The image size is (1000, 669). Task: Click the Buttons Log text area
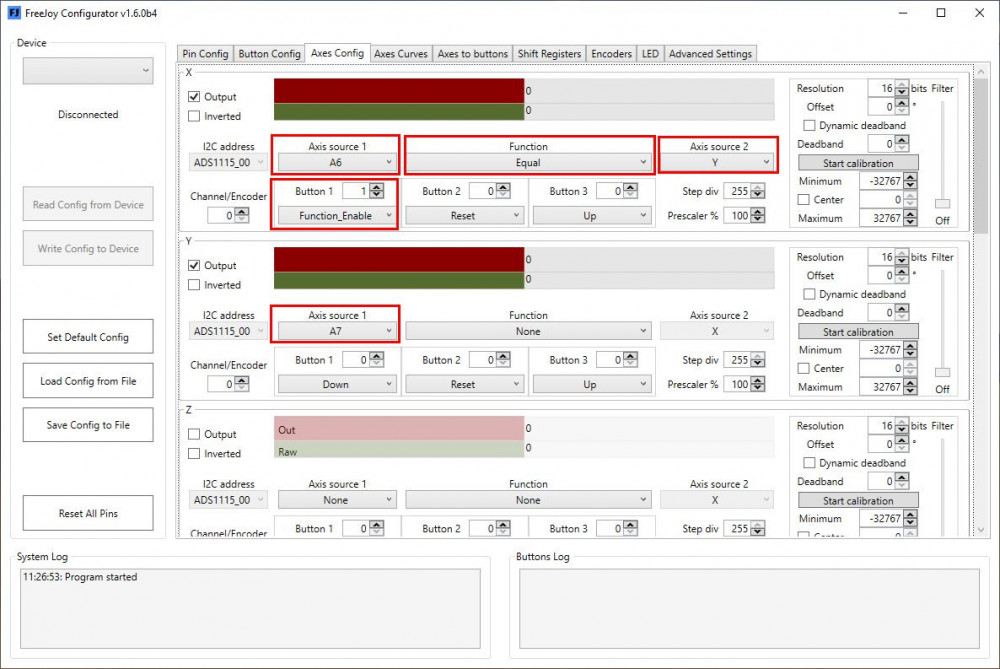[749, 609]
